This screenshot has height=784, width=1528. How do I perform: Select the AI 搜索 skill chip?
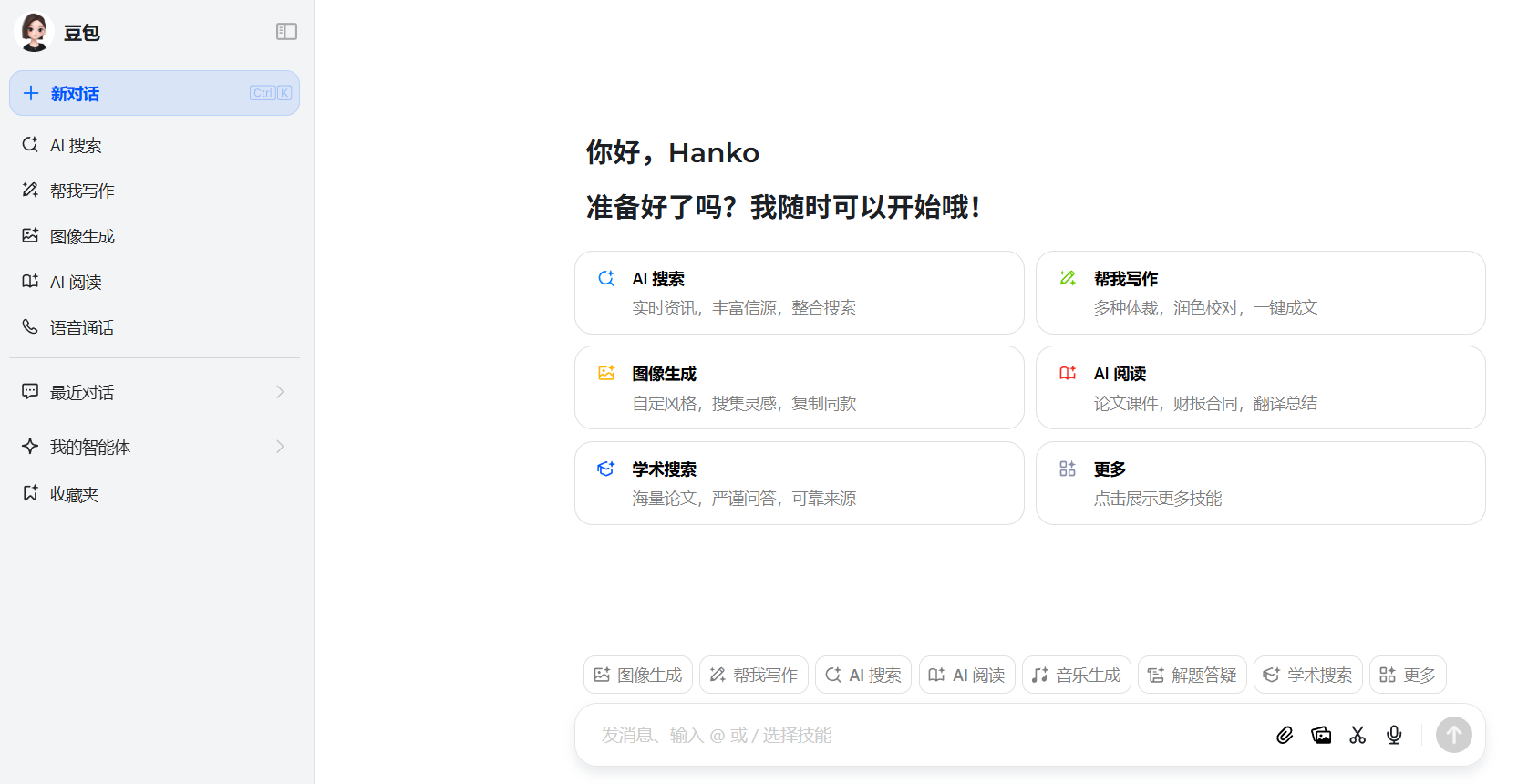[863, 675]
